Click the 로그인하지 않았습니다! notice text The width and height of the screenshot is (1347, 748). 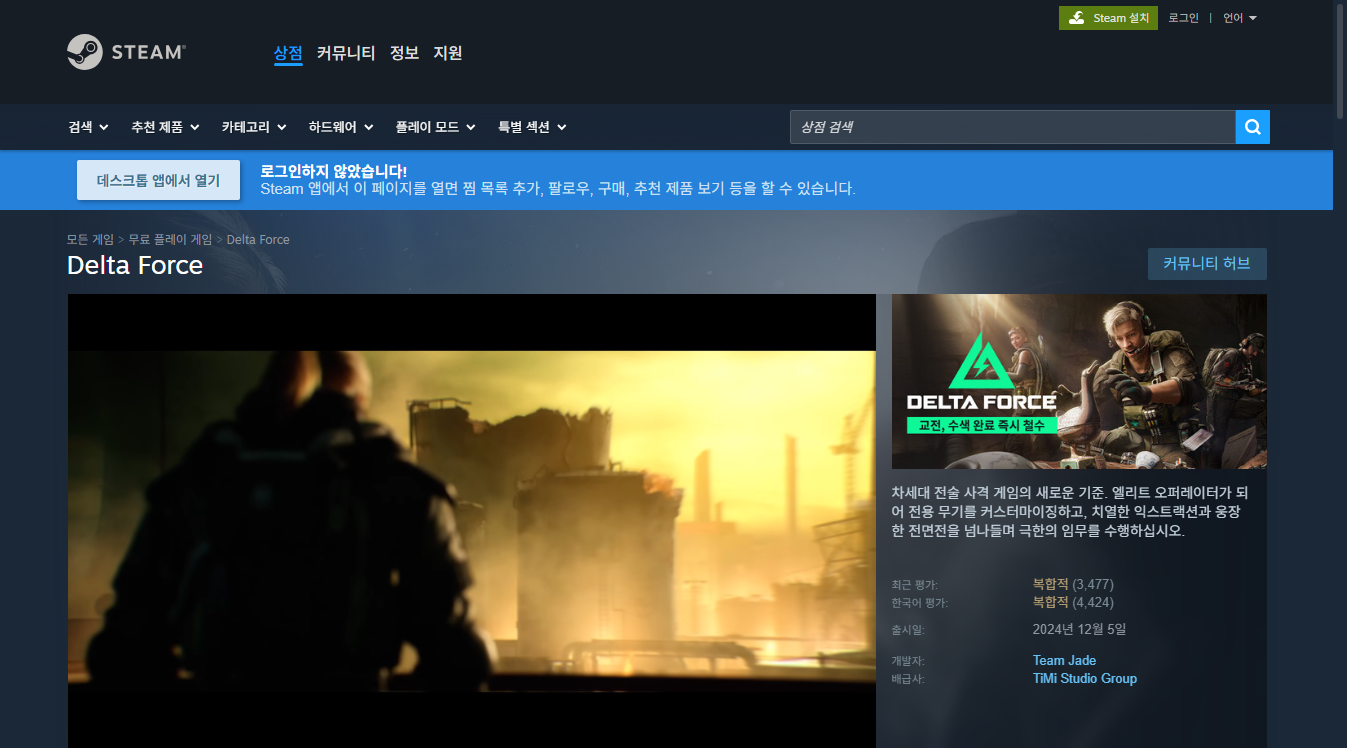tap(333, 171)
